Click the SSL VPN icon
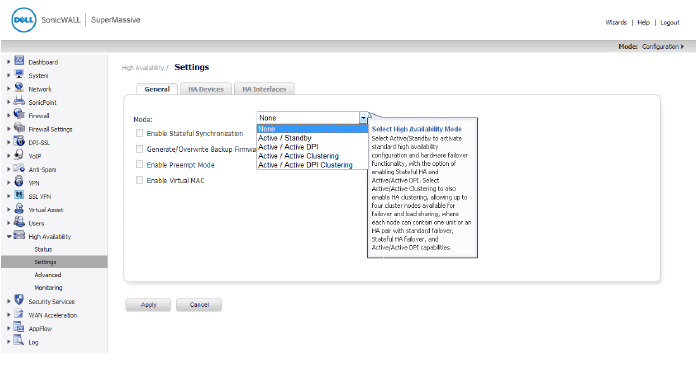700x367 pixels. (x=19, y=195)
